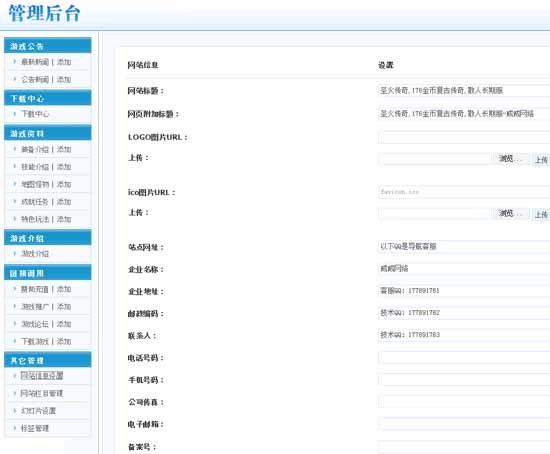Screen dimensions: 550x454
Task: Open the 特色玩法 page
Action: [x=35, y=219]
